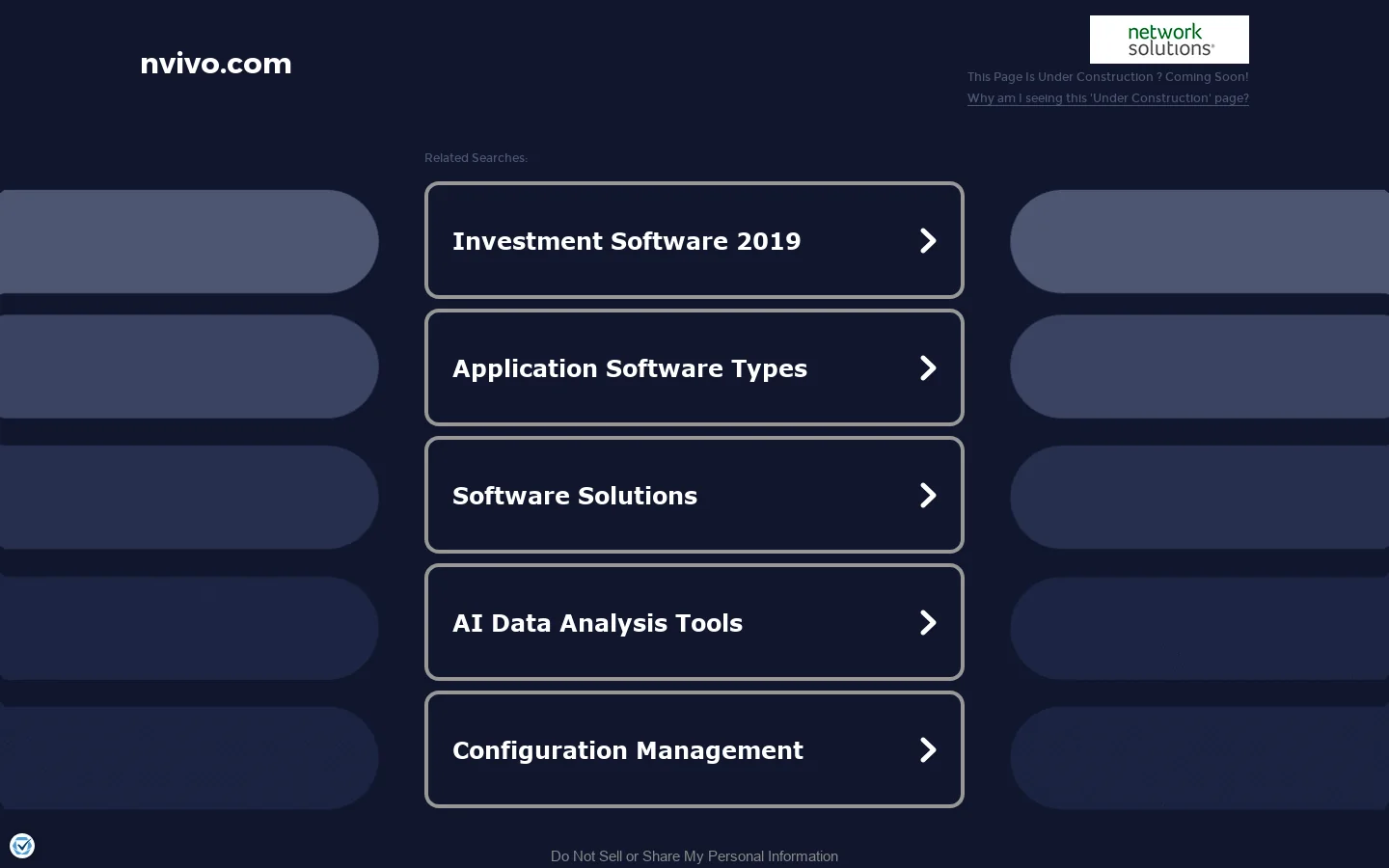Screen dimensions: 1389x868
Task: Open the AI Data Analysis Tools link
Action: (x=694, y=622)
